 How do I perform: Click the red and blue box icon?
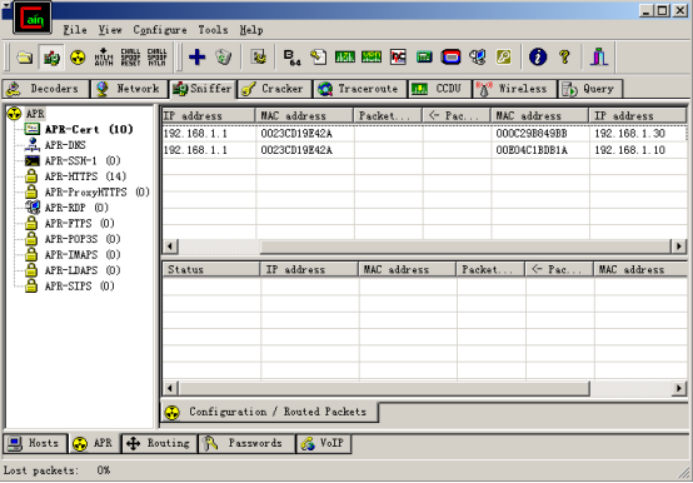click(x=450, y=57)
